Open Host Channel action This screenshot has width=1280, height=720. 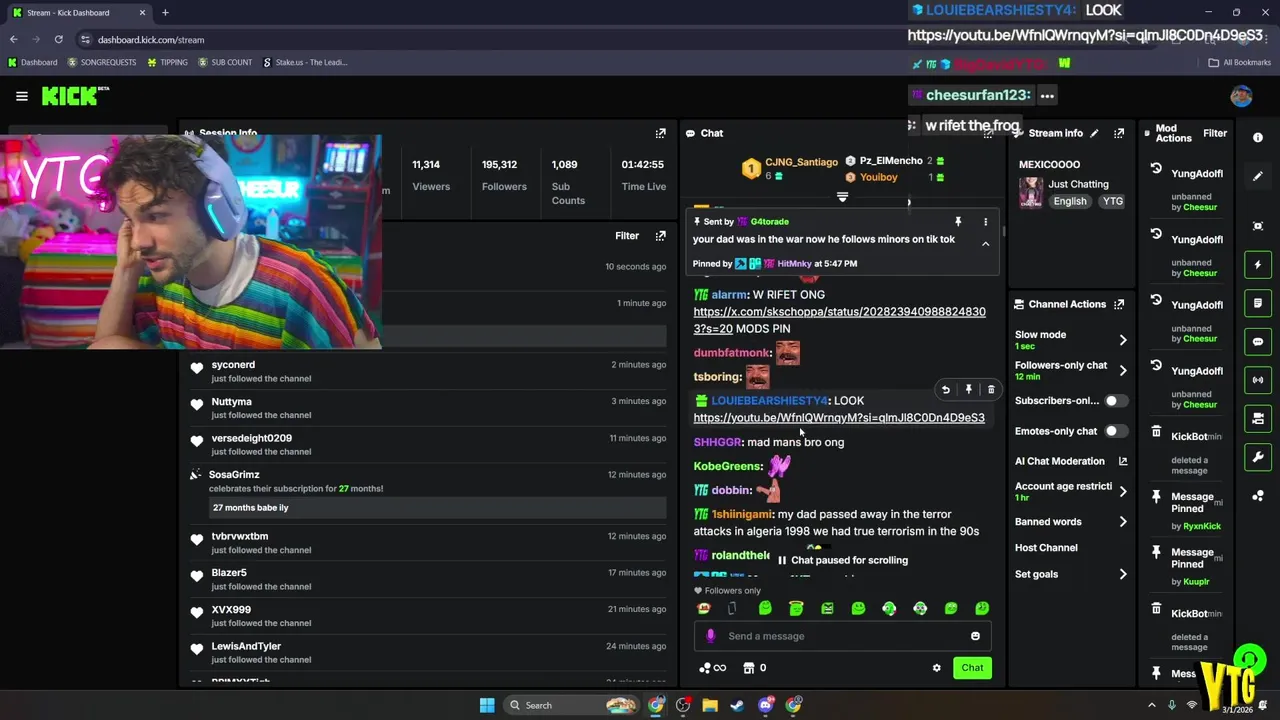pyautogui.click(x=1046, y=548)
